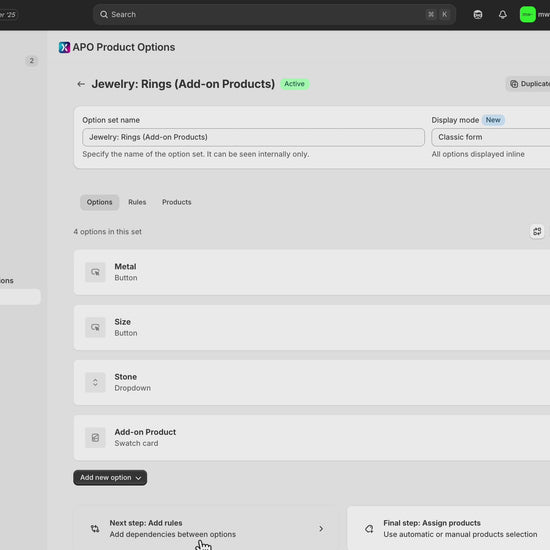Click the green store avatar
Screen dimensions: 550x550
pyautogui.click(x=528, y=14)
